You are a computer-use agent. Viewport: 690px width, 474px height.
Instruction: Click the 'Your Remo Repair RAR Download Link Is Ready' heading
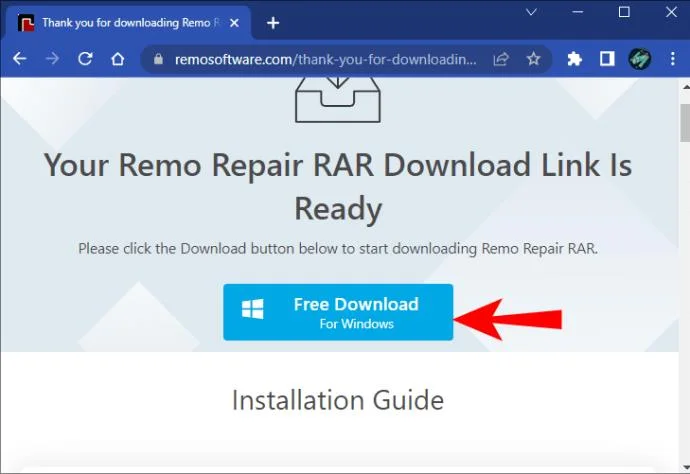click(x=338, y=187)
